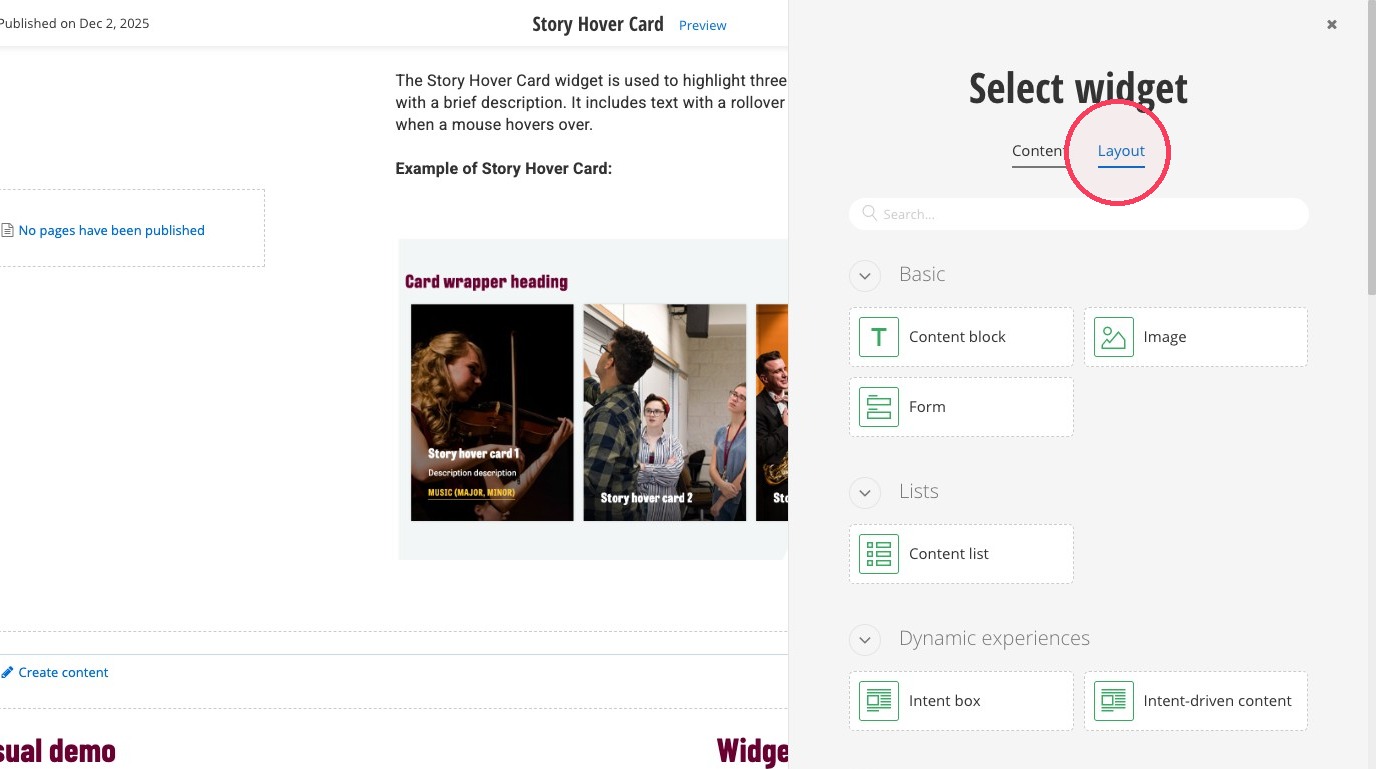The height and width of the screenshot is (769, 1376).
Task: Pick the Form widget icon
Action: pyautogui.click(x=878, y=407)
